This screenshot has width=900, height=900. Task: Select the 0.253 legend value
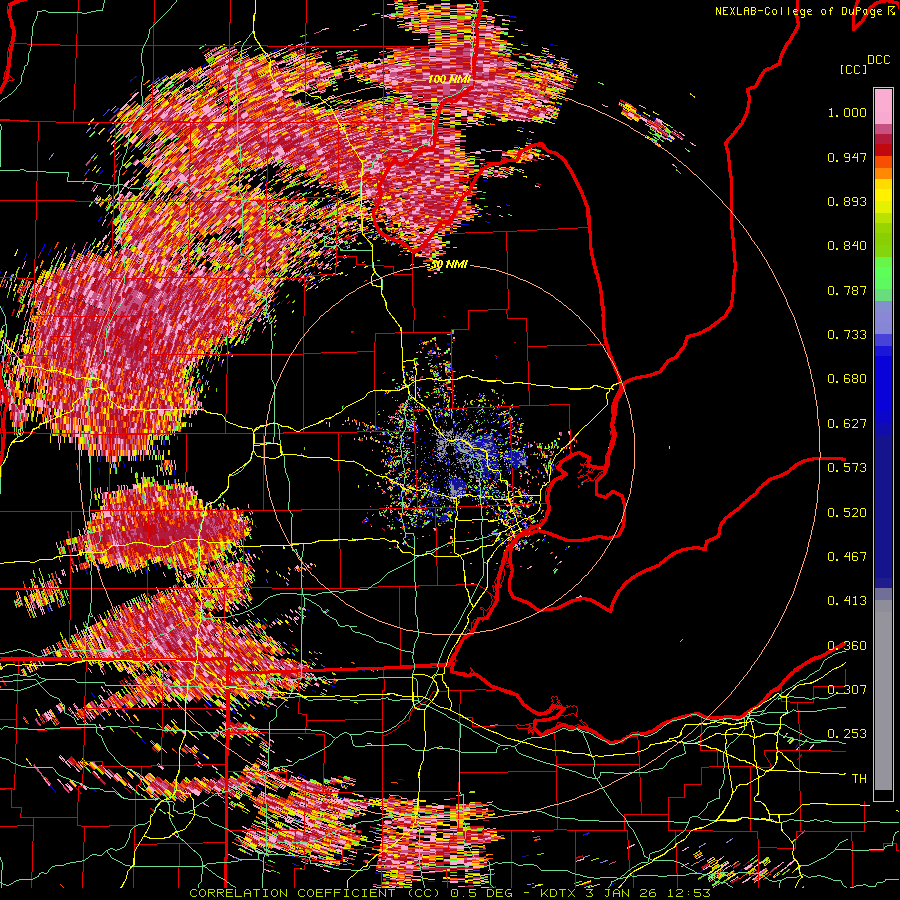pos(847,734)
